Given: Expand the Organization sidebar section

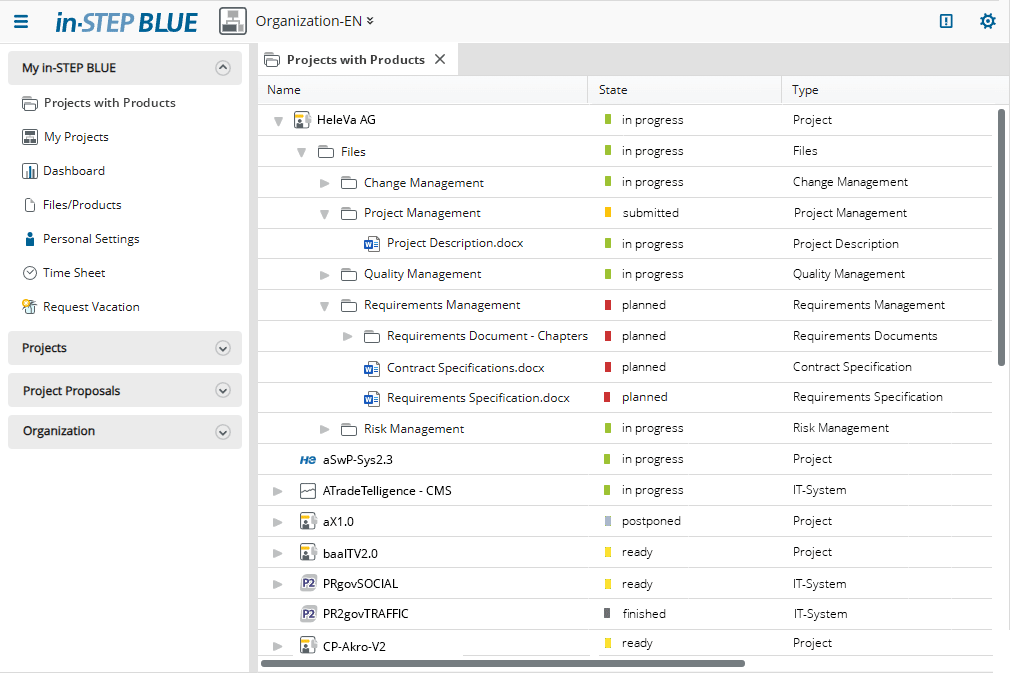Looking at the screenshot, I should [x=223, y=432].
